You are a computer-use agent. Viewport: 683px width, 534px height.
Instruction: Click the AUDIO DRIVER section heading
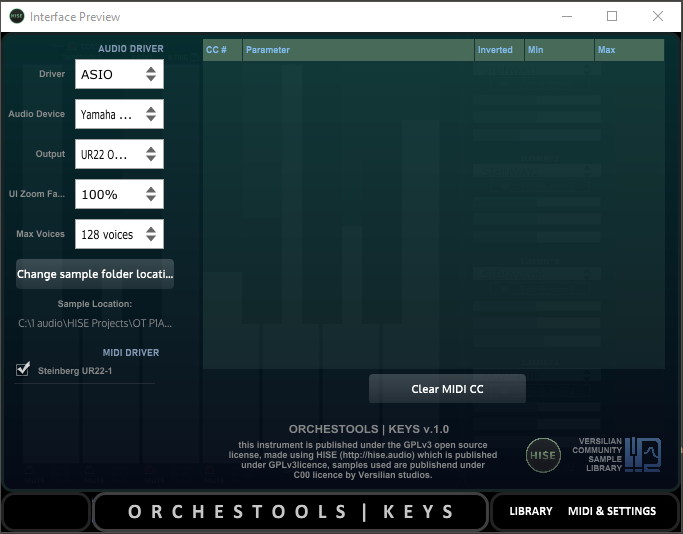[131, 49]
